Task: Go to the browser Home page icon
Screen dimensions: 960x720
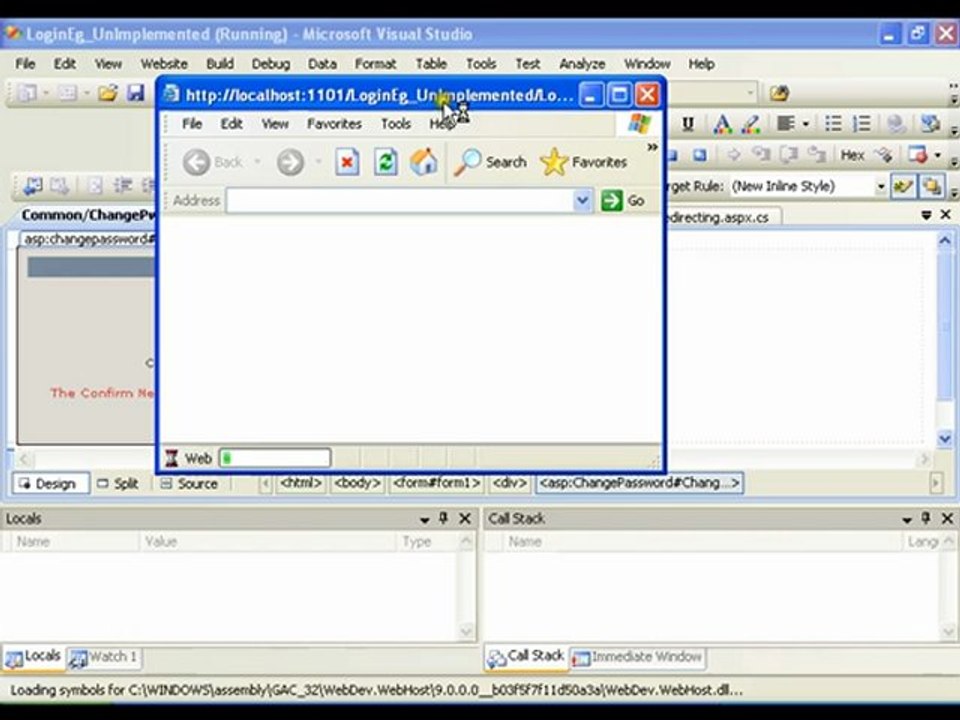Action: pos(423,162)
